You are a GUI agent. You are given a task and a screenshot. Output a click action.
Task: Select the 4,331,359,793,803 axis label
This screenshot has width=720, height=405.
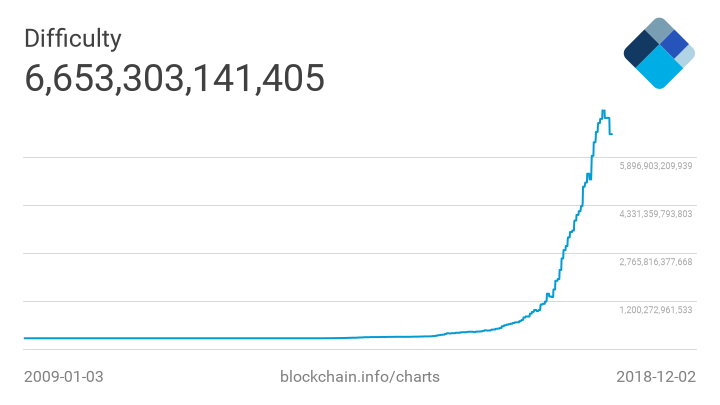pyautogui.click(x=656, y=214)
